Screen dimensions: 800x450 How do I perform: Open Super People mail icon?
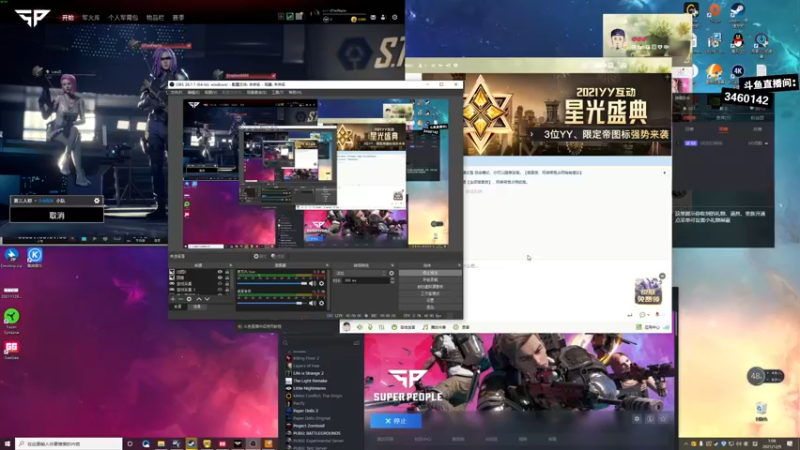click(x=373, y=17)
